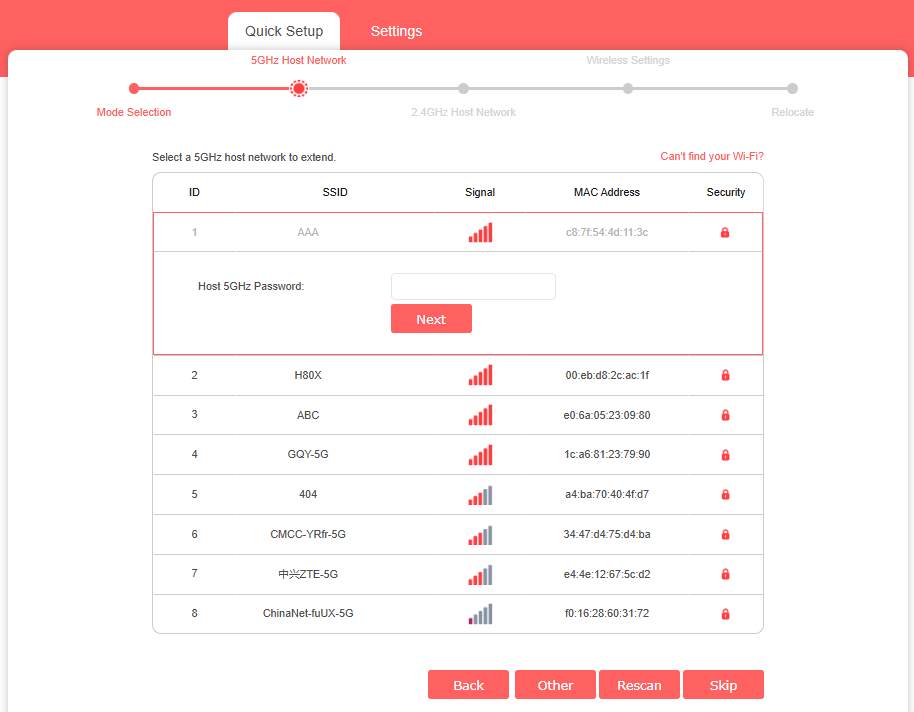
Task: Skip the 5GHz network setup
Action: [x=723, y=685]
